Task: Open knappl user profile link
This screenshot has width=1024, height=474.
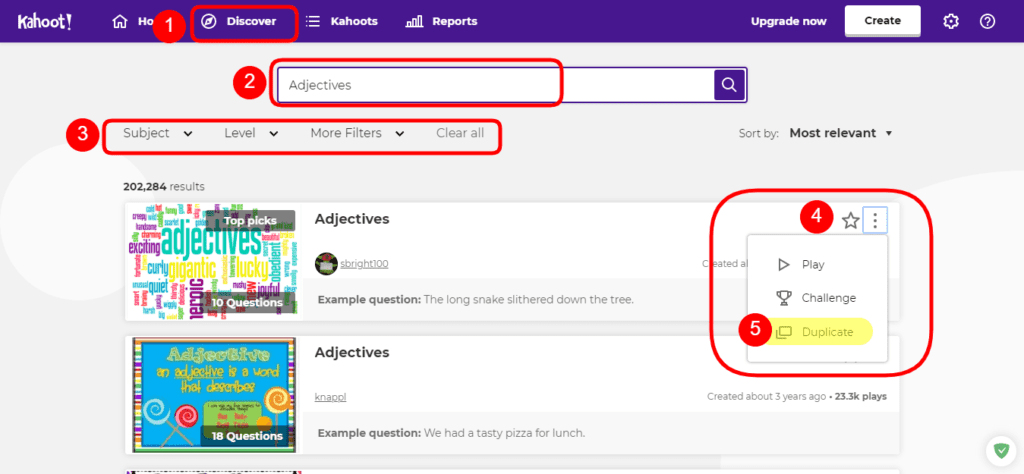Action: click(330, 397)
